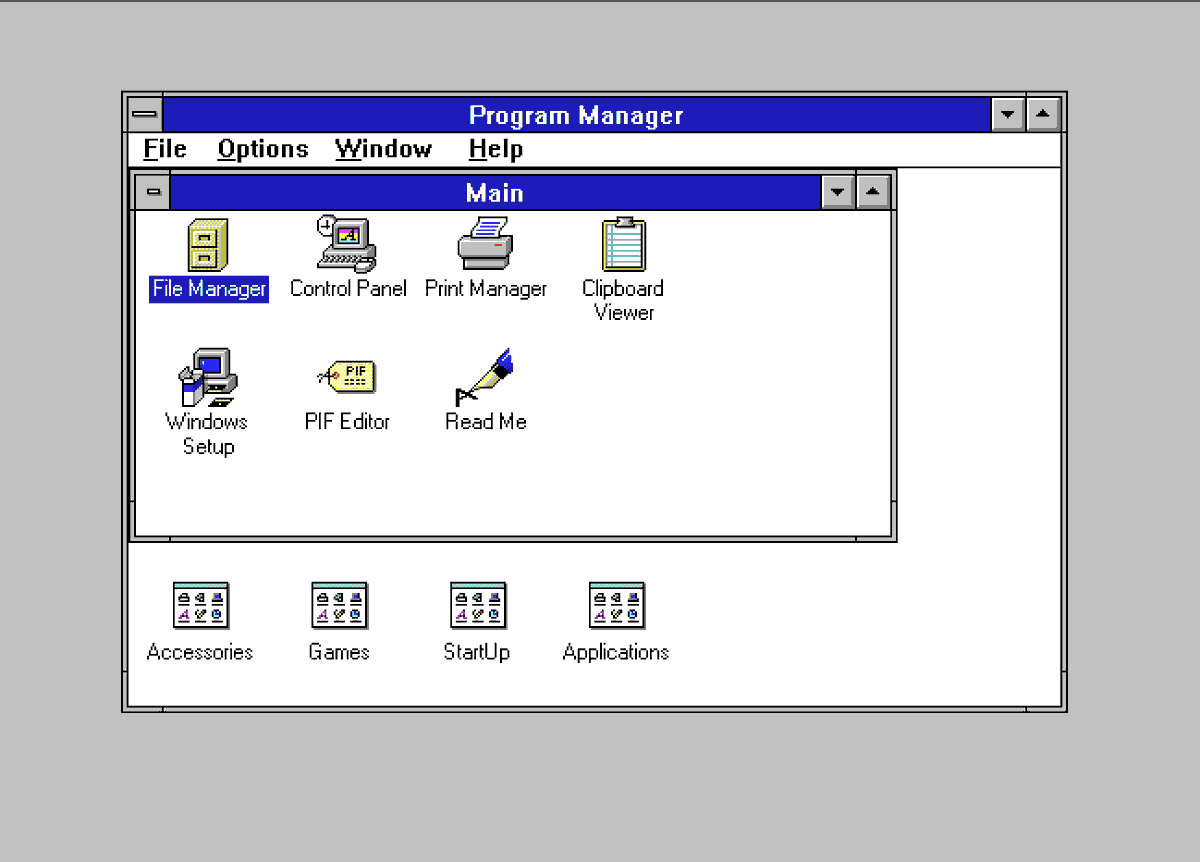Click the File Manager label text
The width and height of the screenshot is (1200, 862).
209,289
